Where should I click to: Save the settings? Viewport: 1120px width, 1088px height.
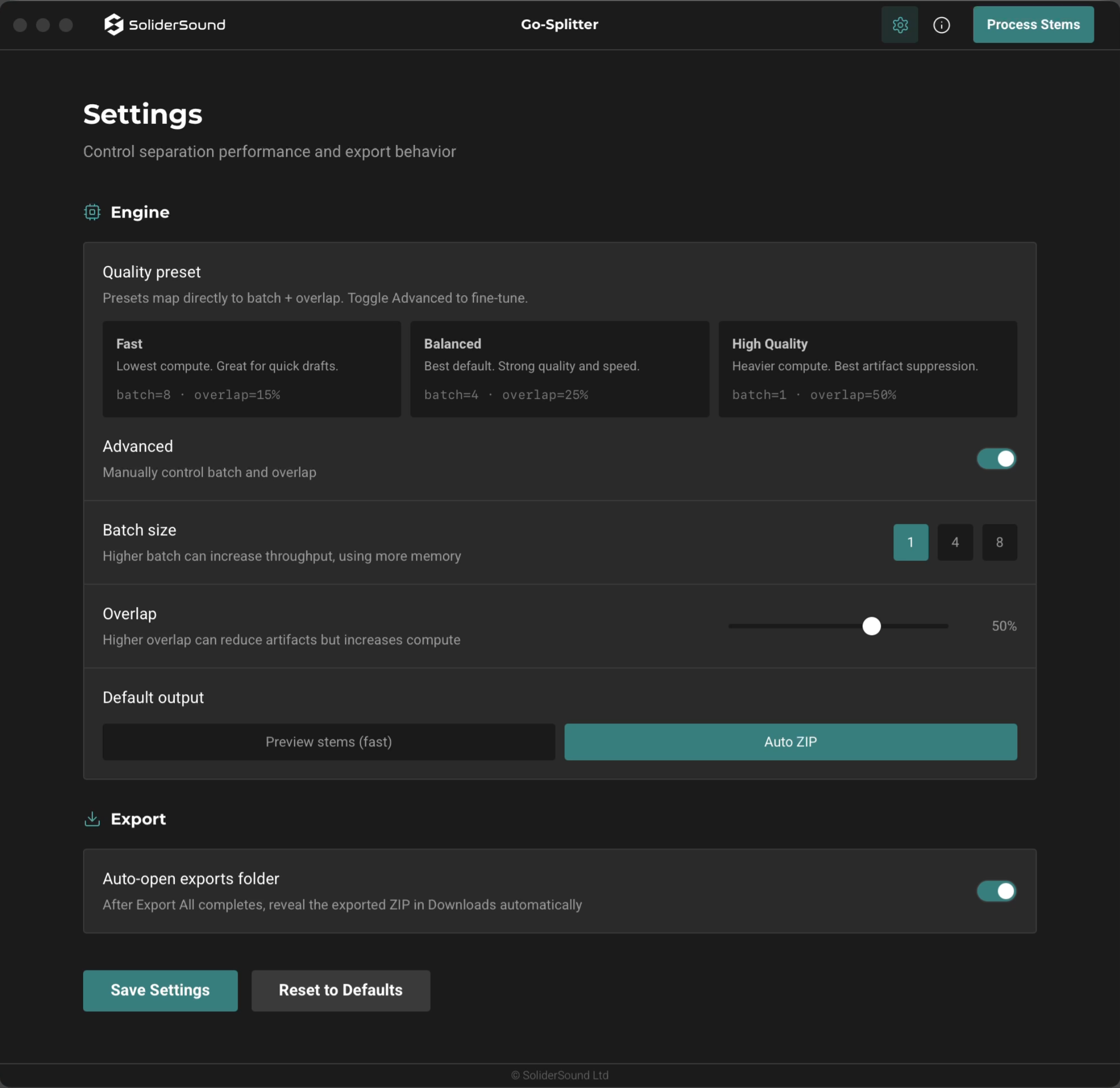(160, 990)
